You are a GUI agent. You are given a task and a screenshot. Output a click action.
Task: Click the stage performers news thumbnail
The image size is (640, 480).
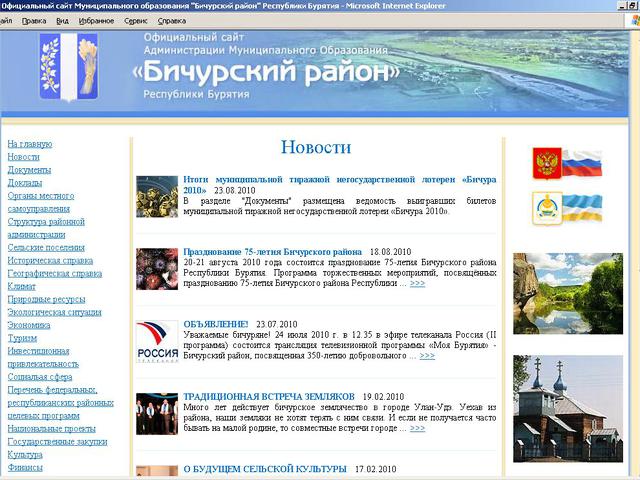coord(157,413)
